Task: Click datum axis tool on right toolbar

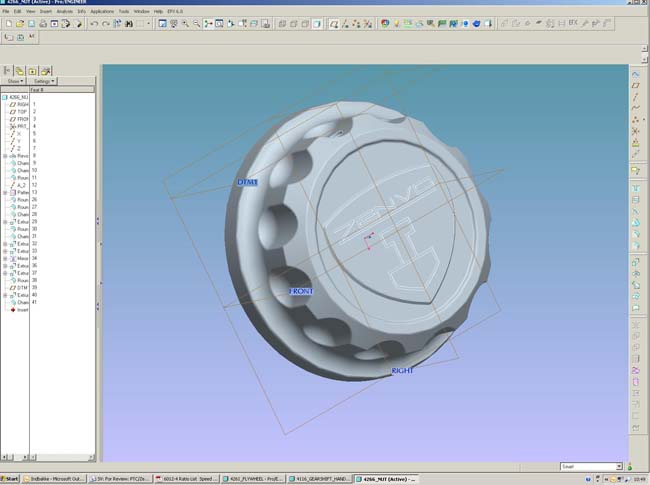Action: pos(635,97)
